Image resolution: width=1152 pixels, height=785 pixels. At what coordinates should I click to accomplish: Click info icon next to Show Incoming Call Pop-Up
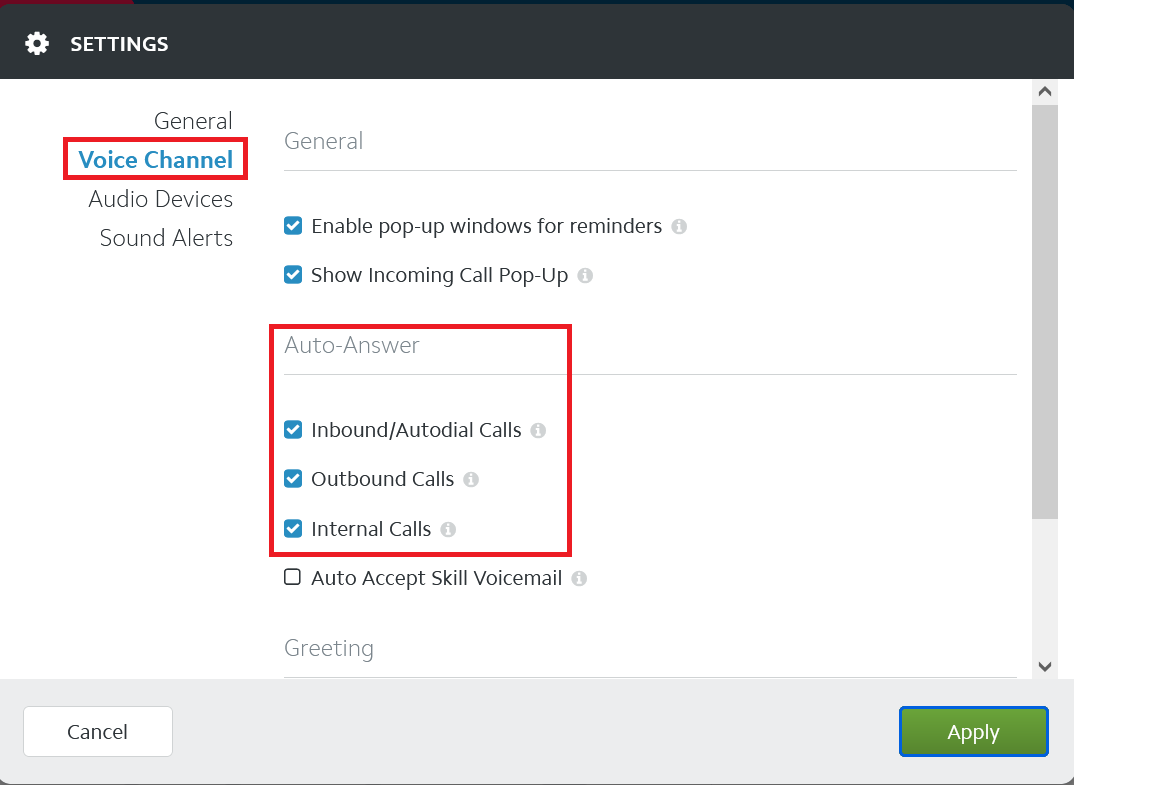click(x=585, y=276)
